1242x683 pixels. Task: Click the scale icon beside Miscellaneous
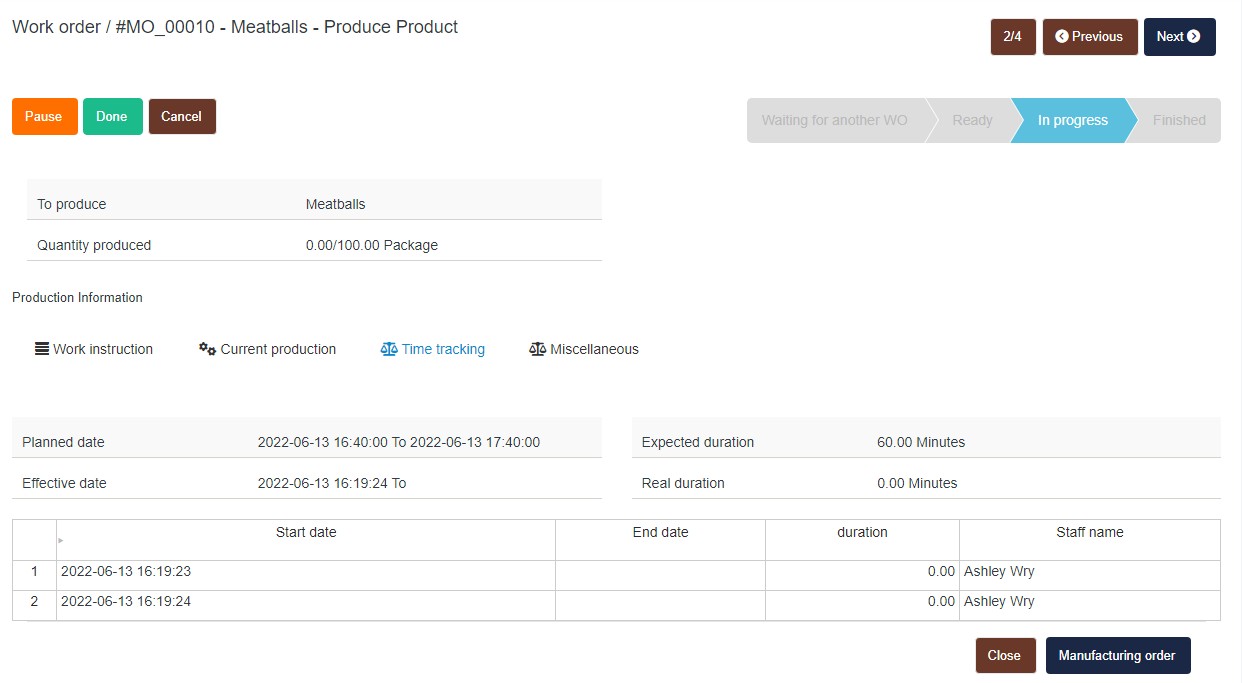[x=538, y=349]
